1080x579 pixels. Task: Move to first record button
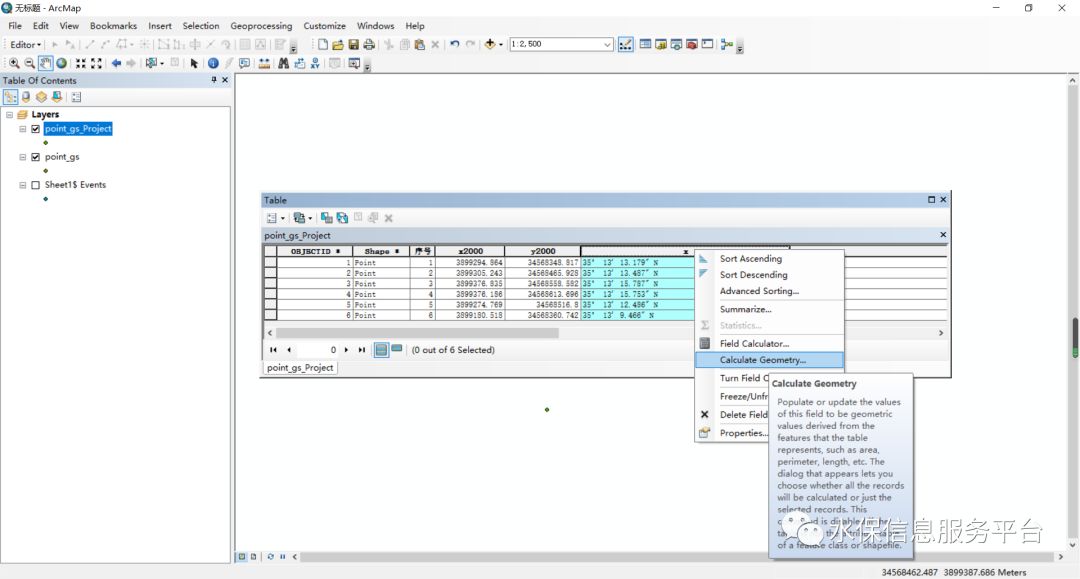point(273,350)
